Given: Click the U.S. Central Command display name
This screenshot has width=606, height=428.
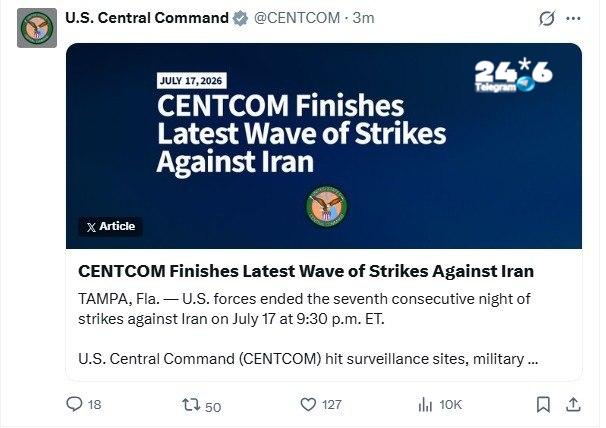Looking at the screenshot, I should point(147,18).
